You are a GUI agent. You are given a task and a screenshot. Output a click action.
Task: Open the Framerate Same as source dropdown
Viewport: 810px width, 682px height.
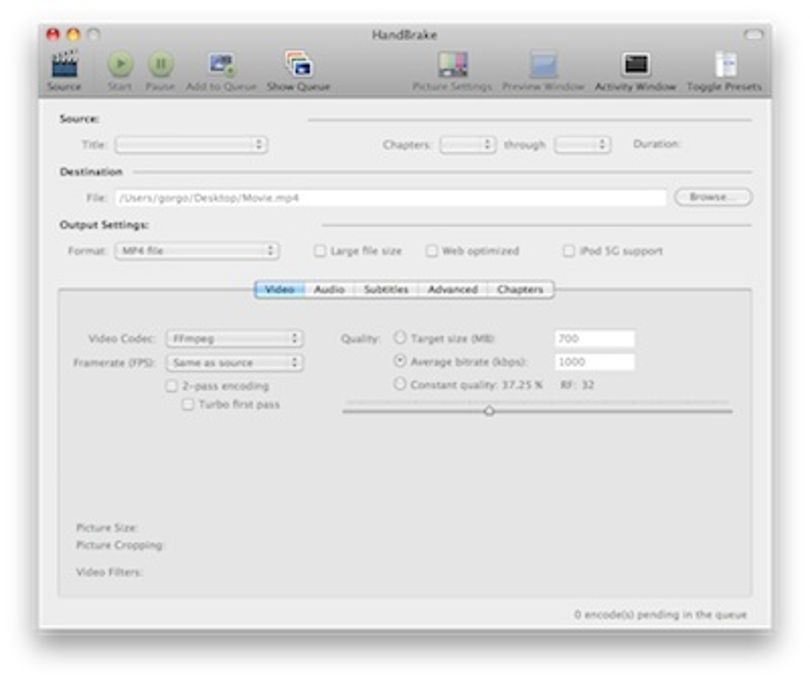[x=235, y=363]
